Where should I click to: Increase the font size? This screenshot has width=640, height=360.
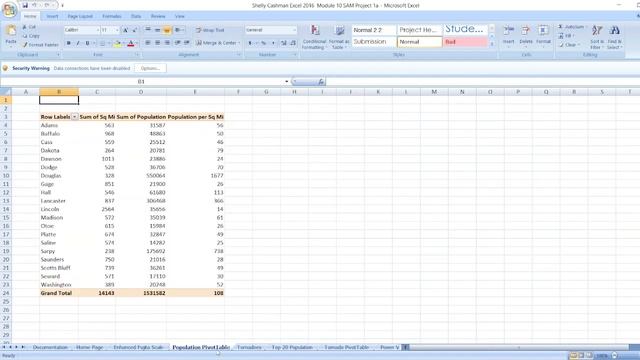click(x=126, y=30)
